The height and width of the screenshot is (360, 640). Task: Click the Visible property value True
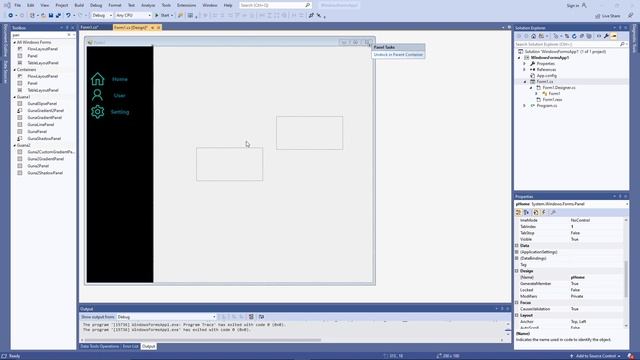574,239
